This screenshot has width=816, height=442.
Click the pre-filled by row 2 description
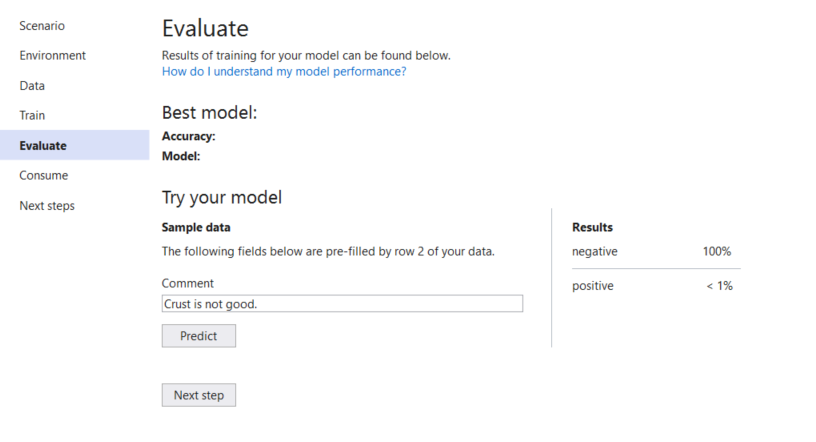tap(328, 251)
